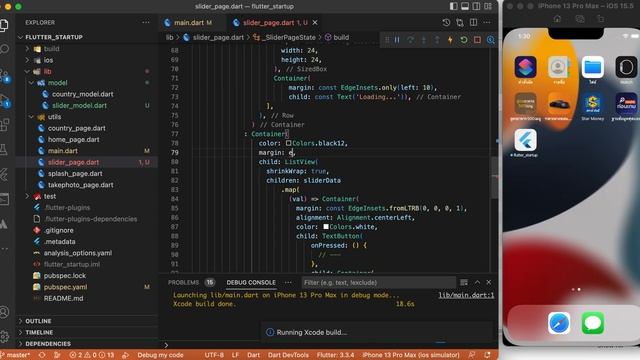Pause the debug session
The height and width of the screenshot is (360, 640).
click(397, 40)
